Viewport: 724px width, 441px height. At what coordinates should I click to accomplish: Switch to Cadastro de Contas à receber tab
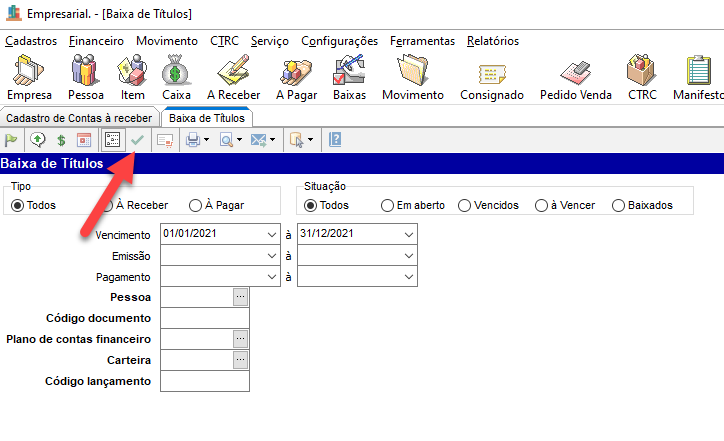(x=79, y=118)
